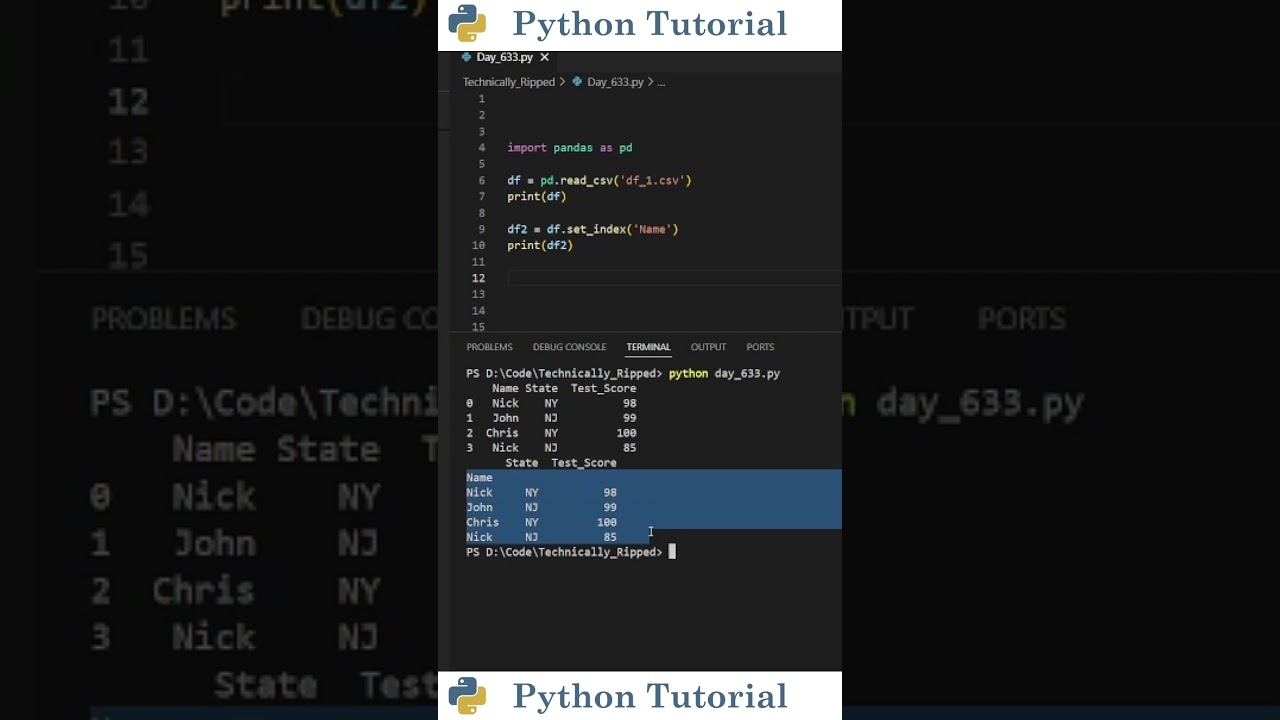
Task: Click the df.set_index('Name') code line
Action: pyautogui.click(x=592, y=229)
